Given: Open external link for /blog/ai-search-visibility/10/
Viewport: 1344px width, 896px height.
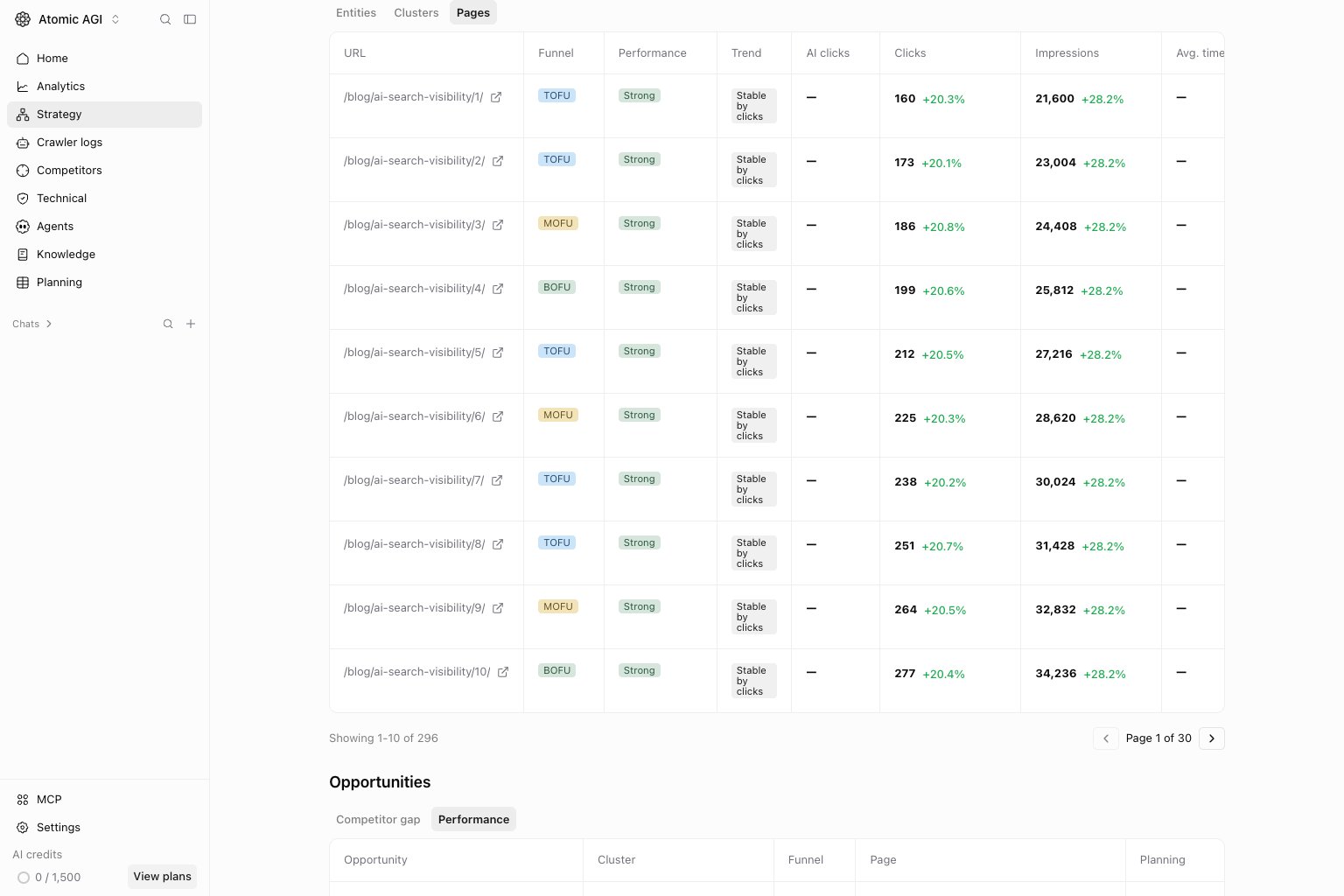Looking at the screenshot, I should point(503,672).
